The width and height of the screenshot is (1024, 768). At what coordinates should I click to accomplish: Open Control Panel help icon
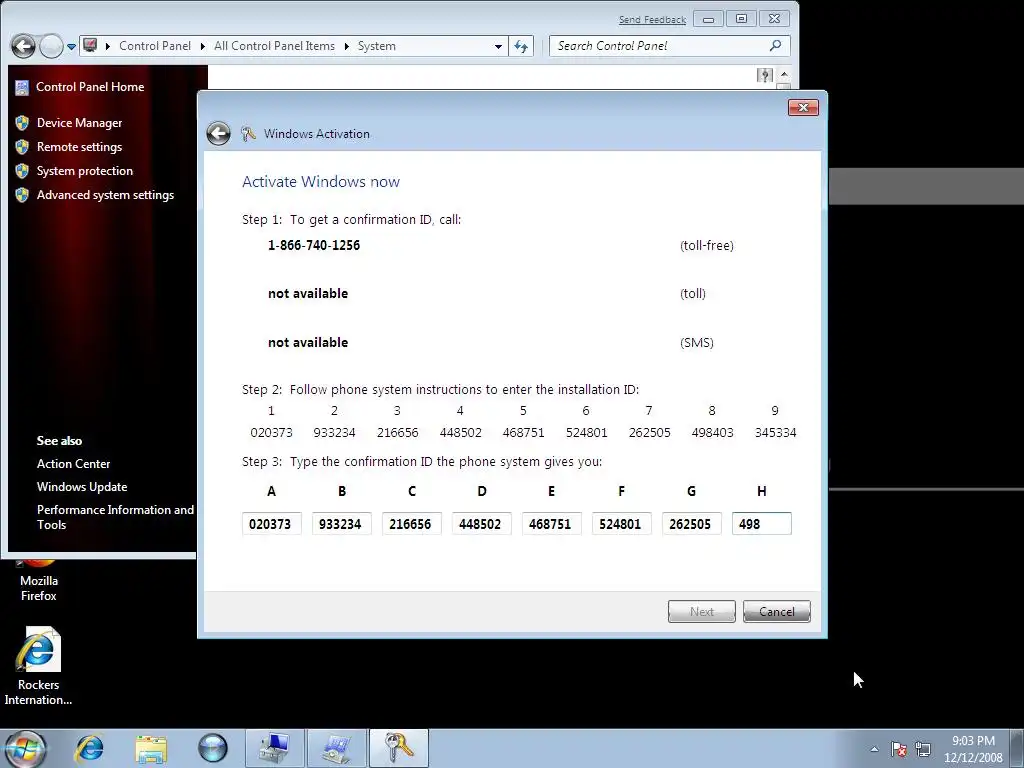pos(765,75)
